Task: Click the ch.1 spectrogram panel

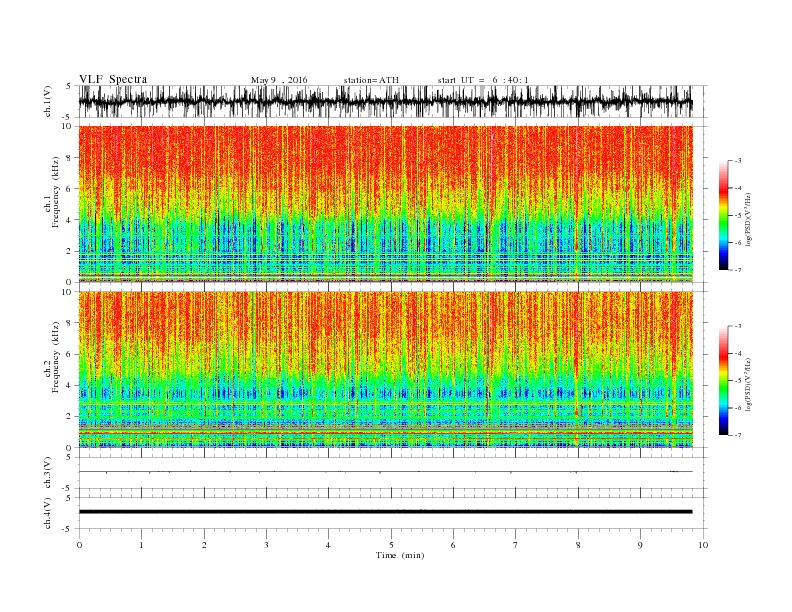Action: (x=385, y=204)
